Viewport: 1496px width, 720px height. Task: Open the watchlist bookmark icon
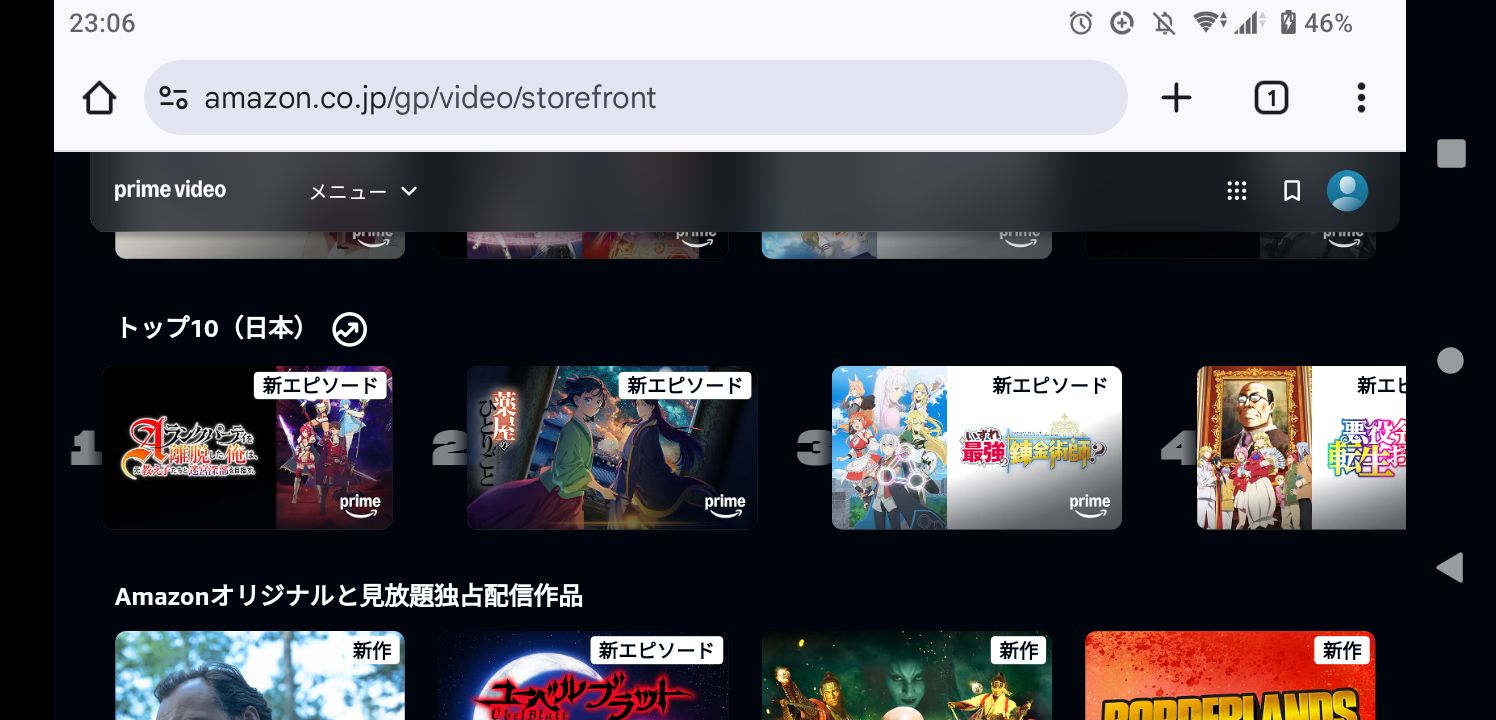[1292, 191]
